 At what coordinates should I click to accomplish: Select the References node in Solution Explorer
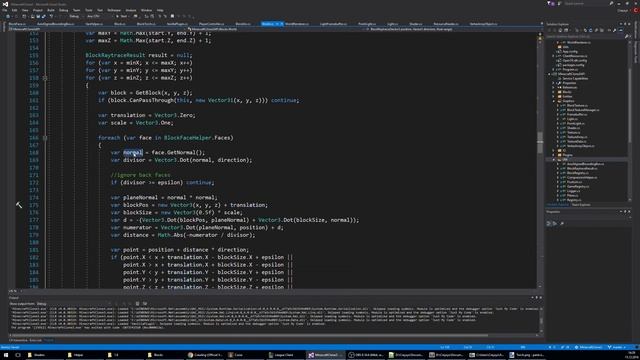pyautogui.click(x=569, y=87)
